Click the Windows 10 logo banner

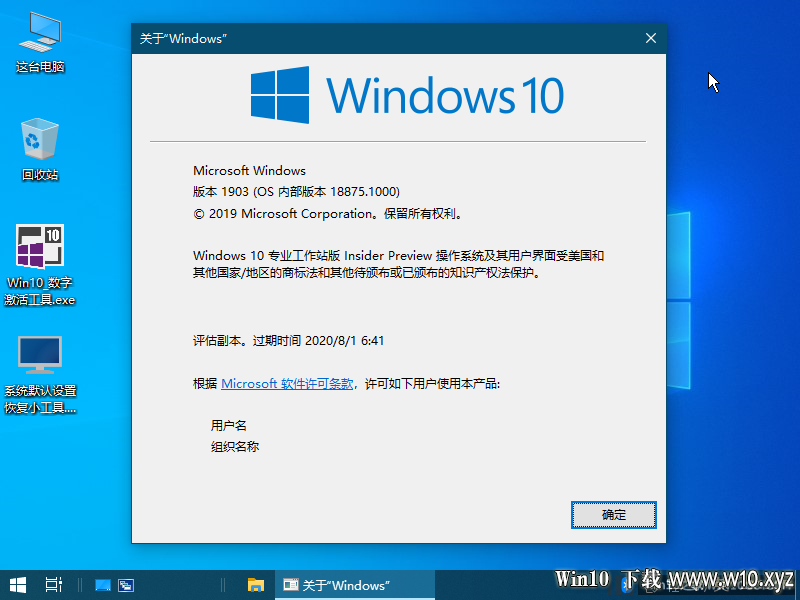(407, 95)
